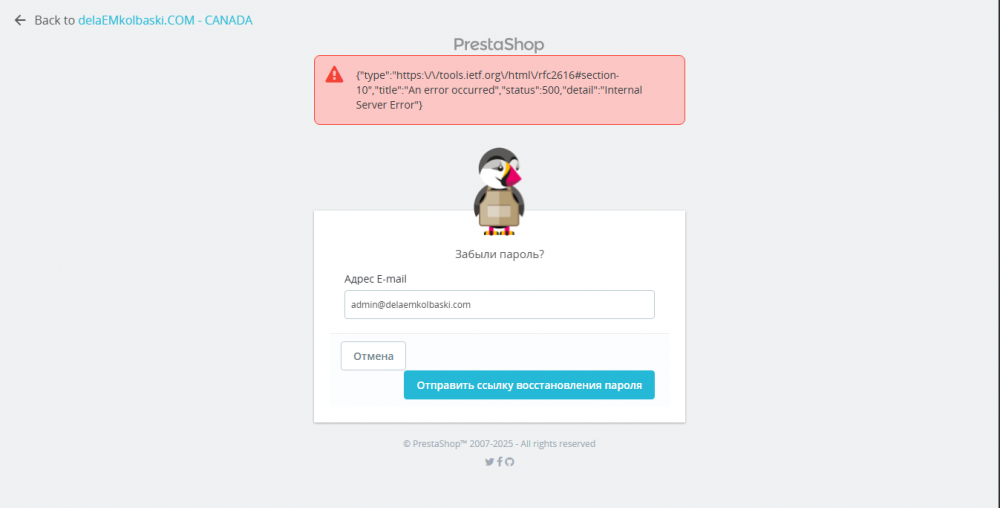The height and width of the screenshot is (508, 1000).
Task: Click the 'All rights reserved' footer text
Action: [x=557, y=444]
